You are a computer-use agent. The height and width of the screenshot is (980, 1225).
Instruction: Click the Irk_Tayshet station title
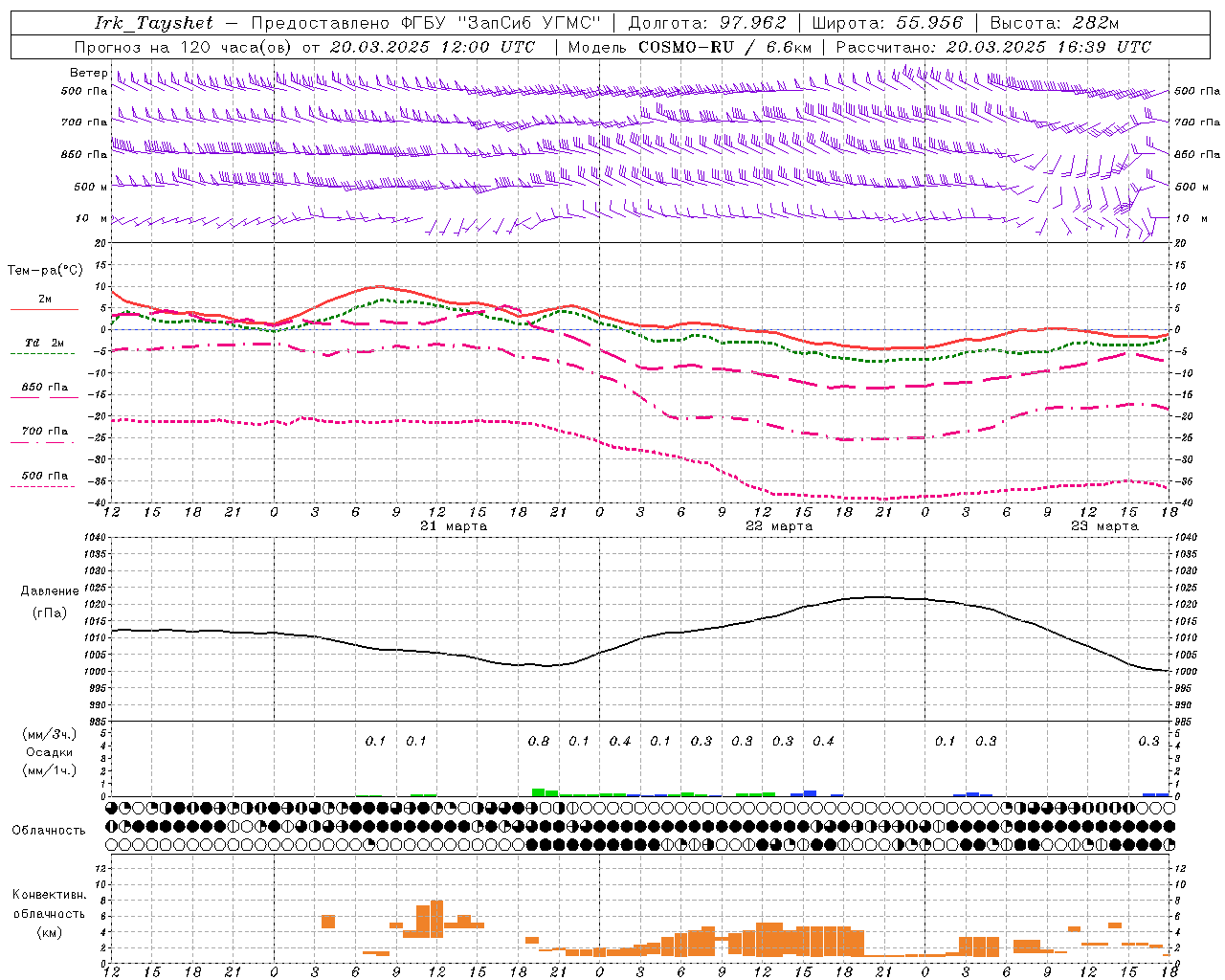[x=154, y=23]
